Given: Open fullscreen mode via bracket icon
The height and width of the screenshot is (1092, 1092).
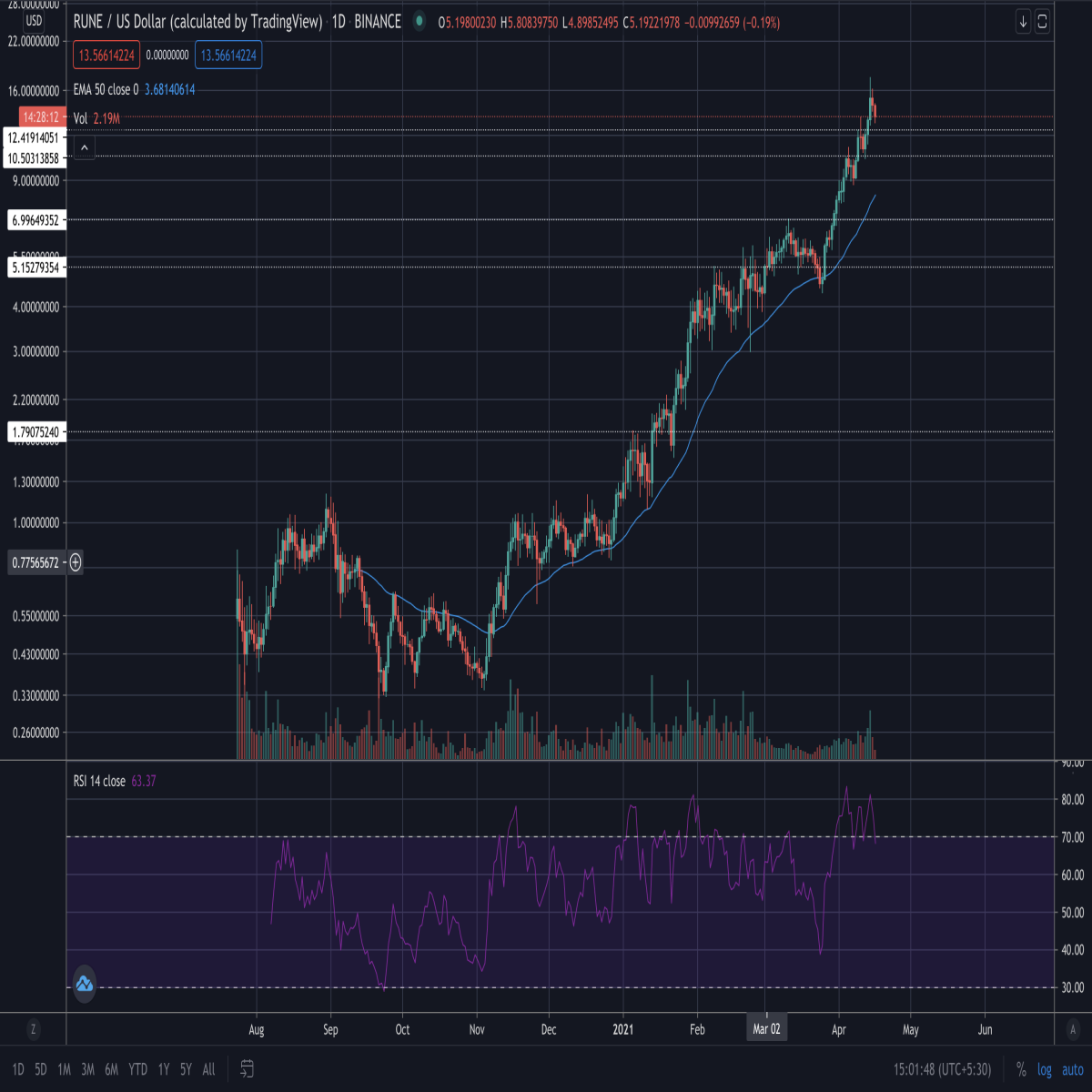Looking at the screenshot, I should pyautogui.click(x=1043, y=22).
